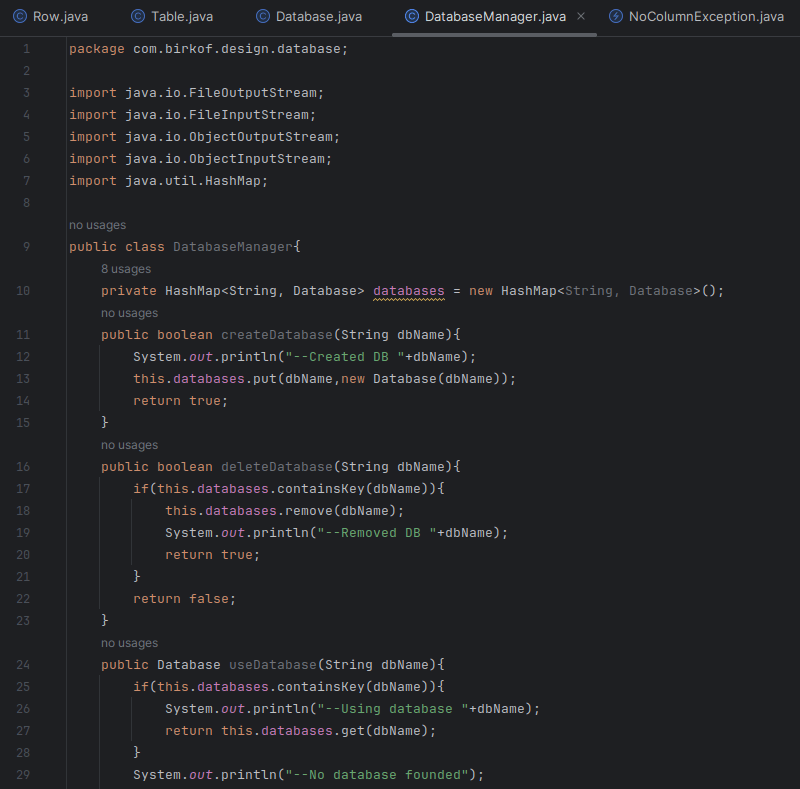The image size is (800, 789).
Task: Click 'package com.birkof.design.database;' line
Action: pos(208,49)
